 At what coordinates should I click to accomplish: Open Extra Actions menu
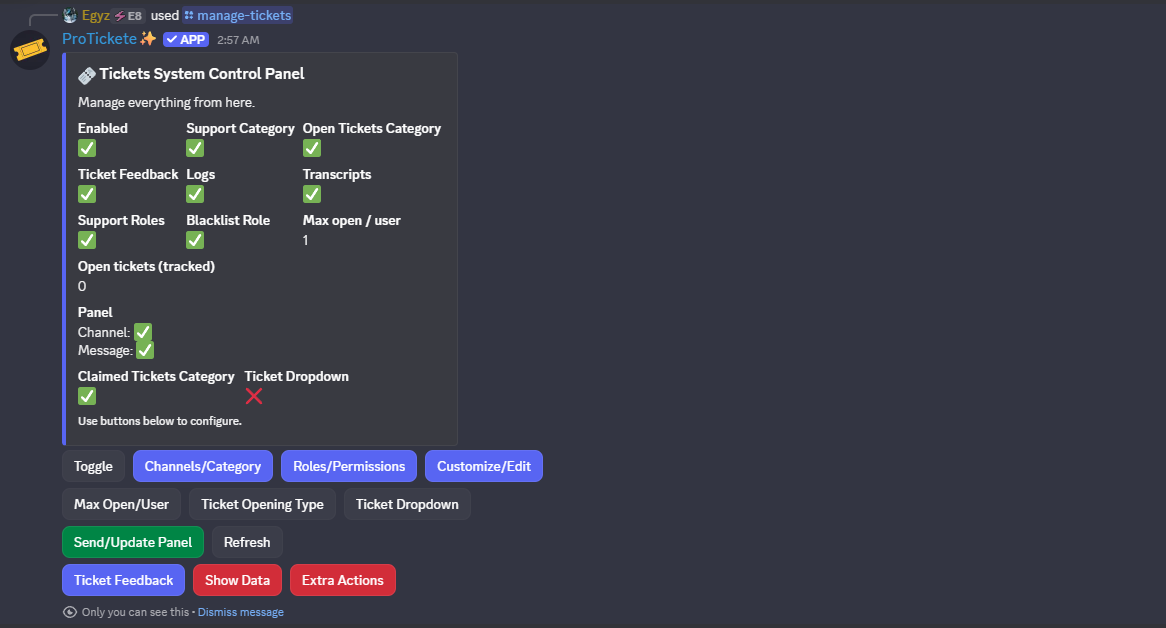point(343,580)
